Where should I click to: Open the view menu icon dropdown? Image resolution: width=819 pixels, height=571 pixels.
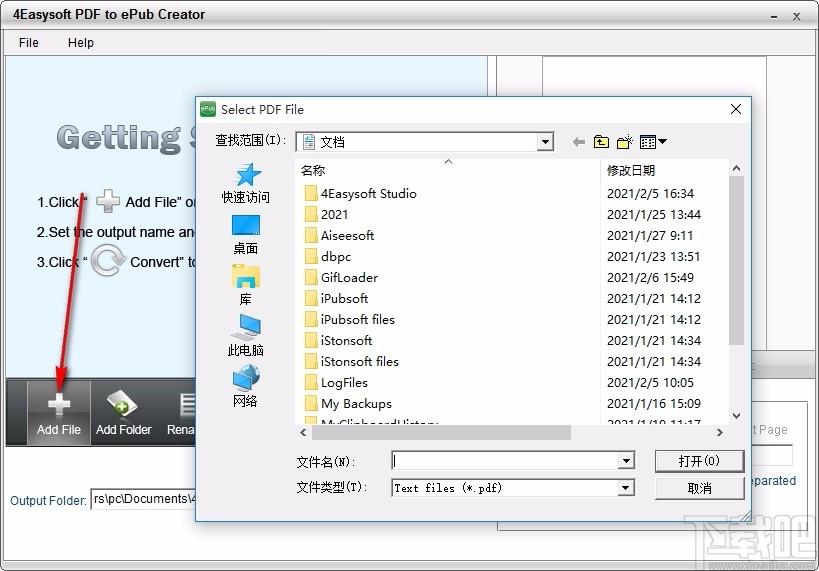pos(653,142)
